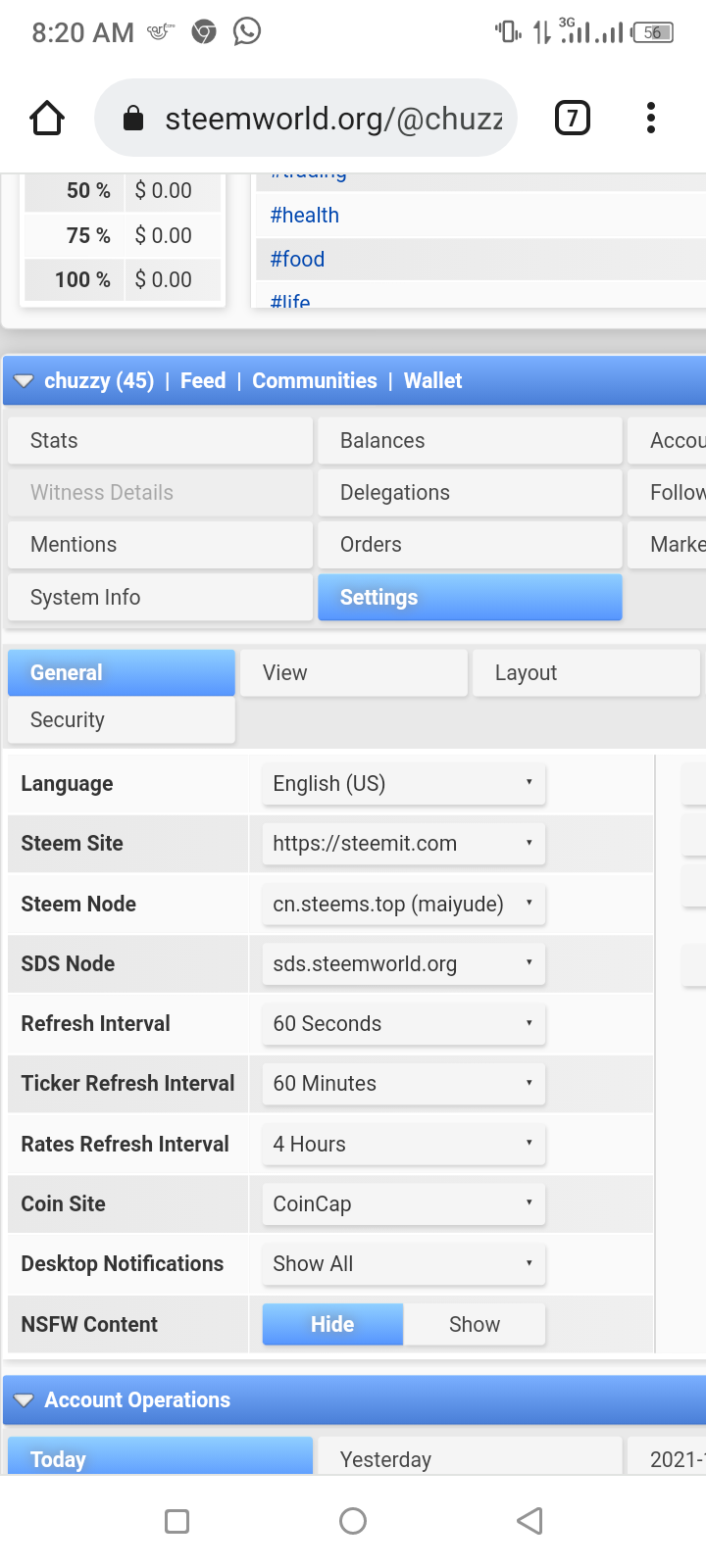Select the 100 % vote value row
This screenshot has height=1568, width=706.
coord(124,280)
